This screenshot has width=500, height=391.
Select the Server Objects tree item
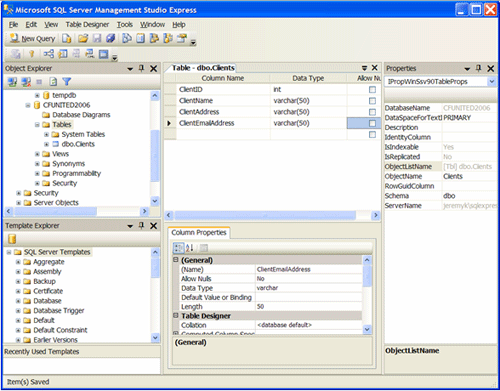click(56, 203)
